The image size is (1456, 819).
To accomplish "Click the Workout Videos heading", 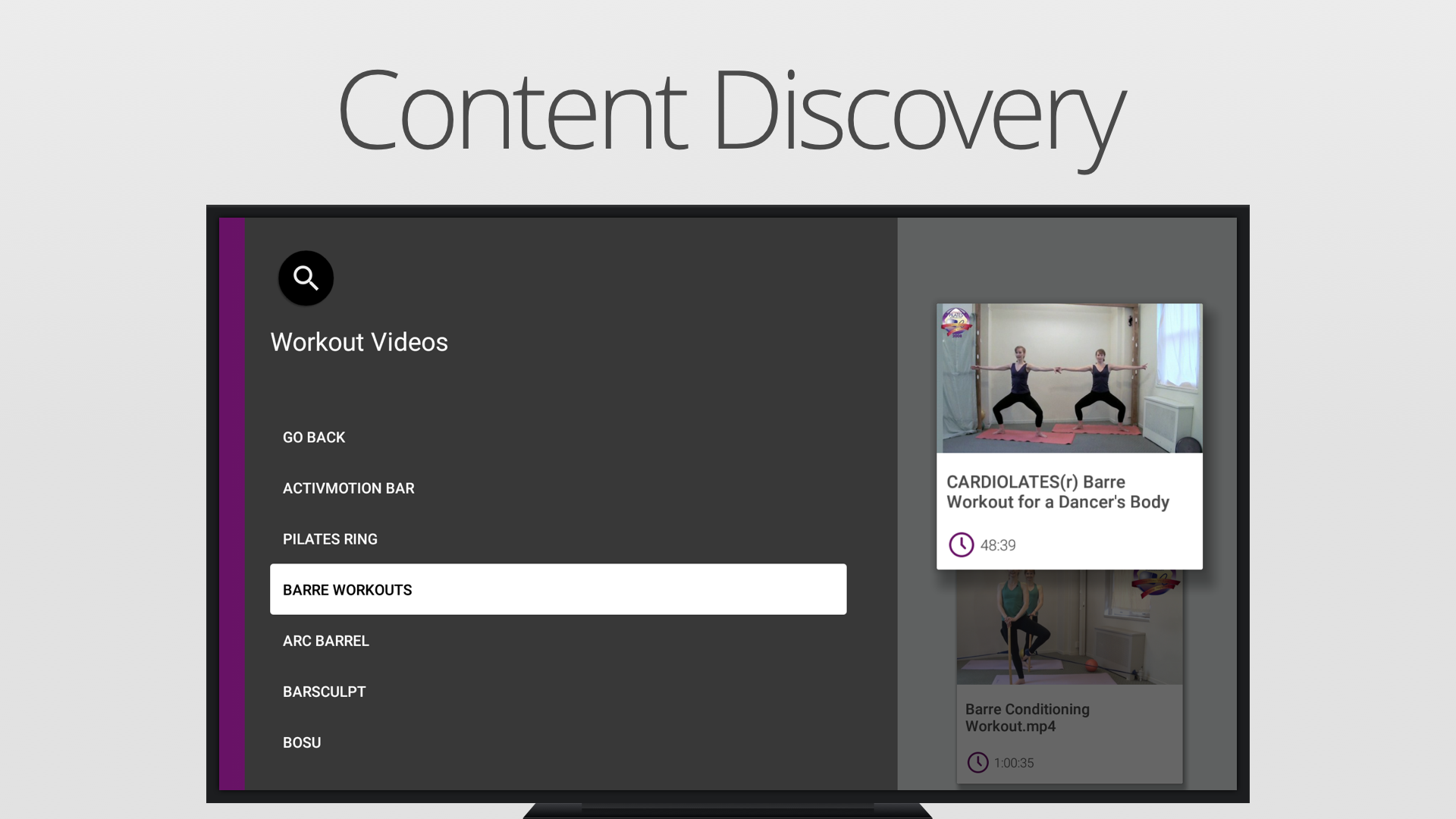I will coord(359,342).
